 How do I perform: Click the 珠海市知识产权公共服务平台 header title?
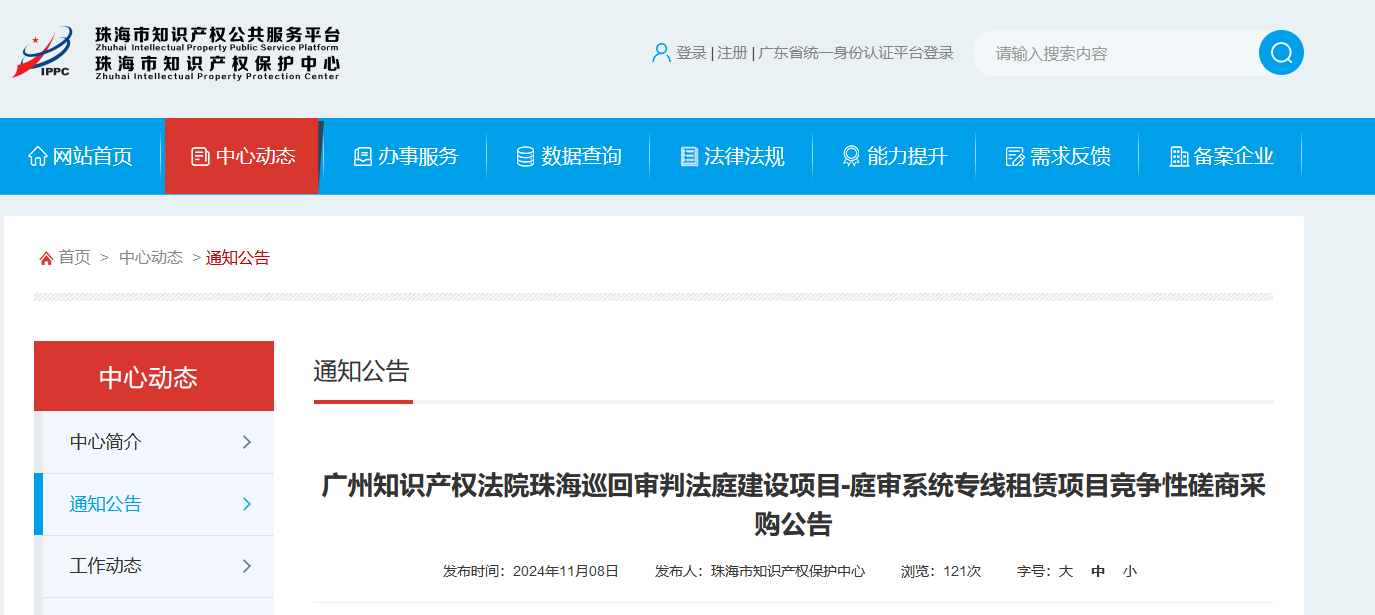(x=217, y=36)
